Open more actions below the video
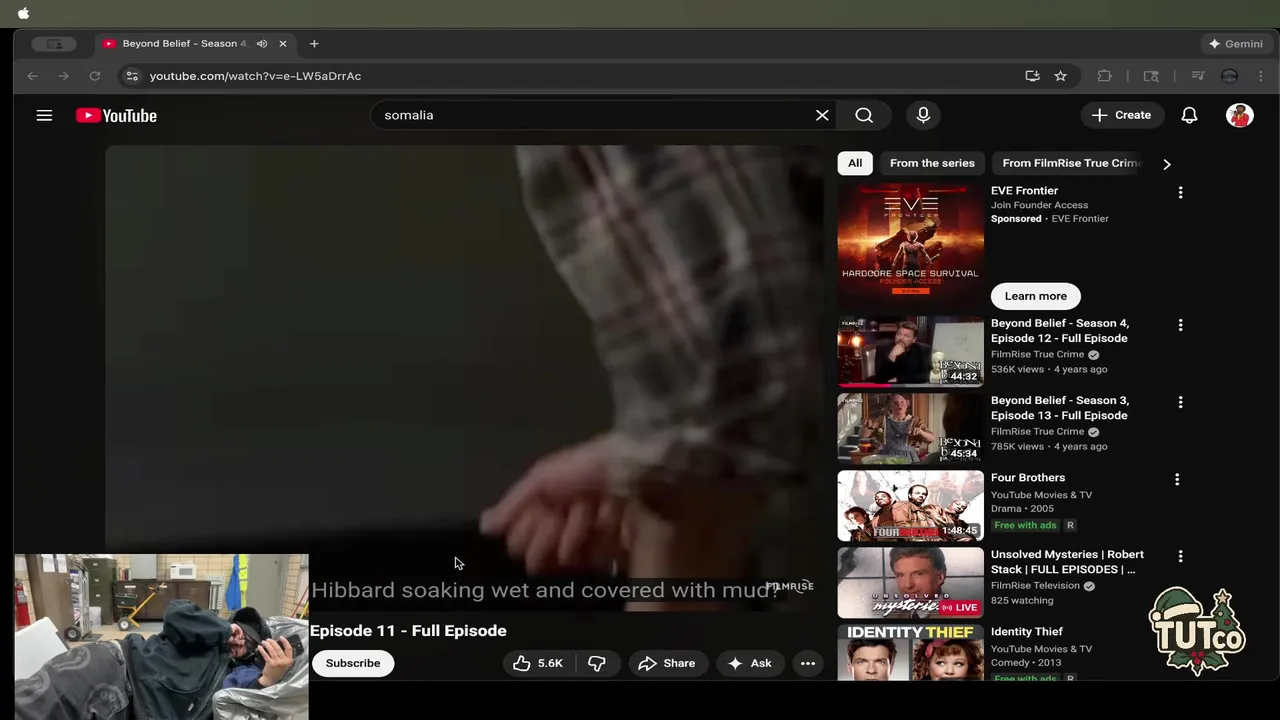 (808, 663)
